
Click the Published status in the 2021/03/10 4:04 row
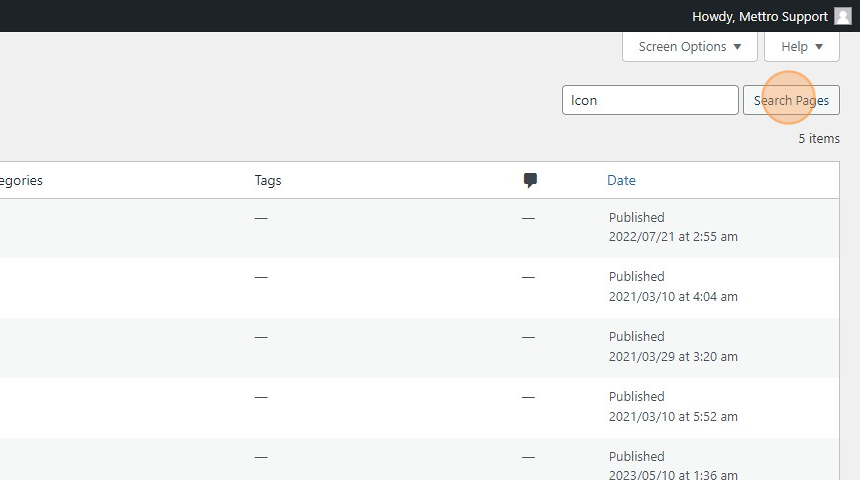pos(636,276)
